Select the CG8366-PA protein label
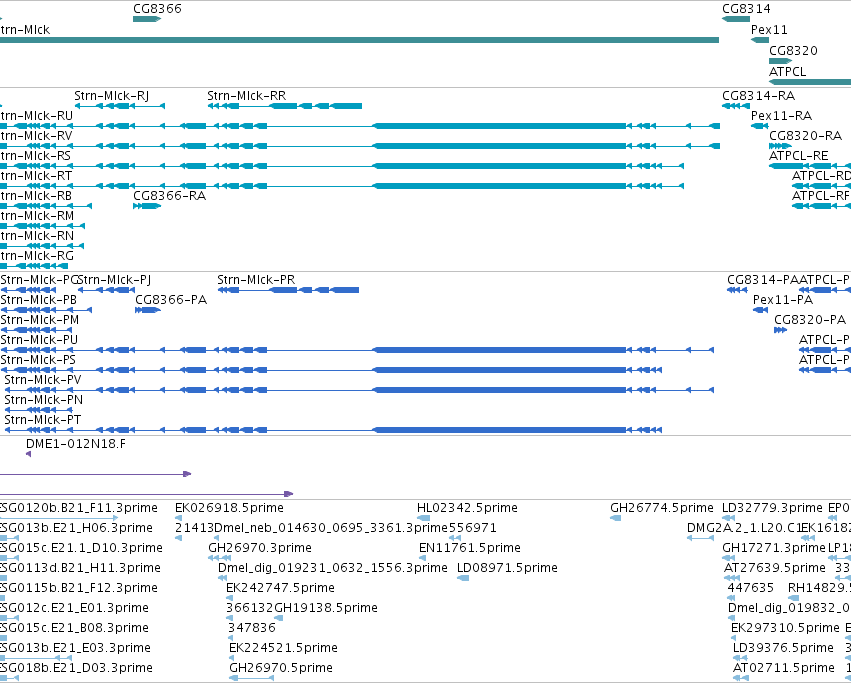The width and height of the screenshot is (851, 683). [171, 300]
